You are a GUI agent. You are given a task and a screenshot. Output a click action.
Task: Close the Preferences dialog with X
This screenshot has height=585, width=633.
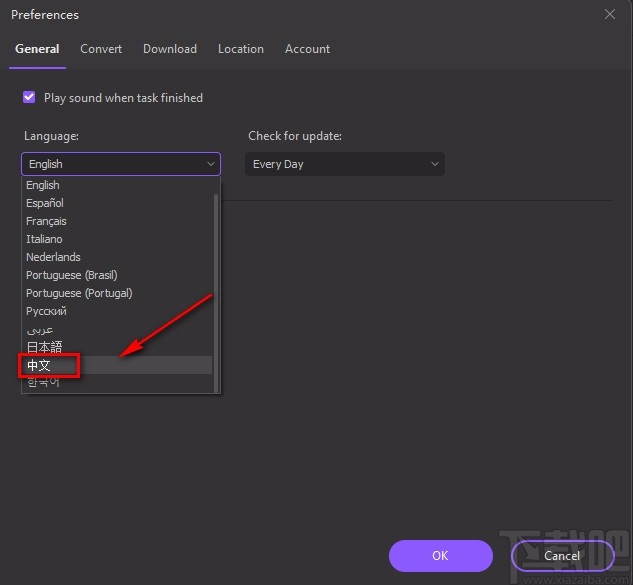(x=610, y=14)
